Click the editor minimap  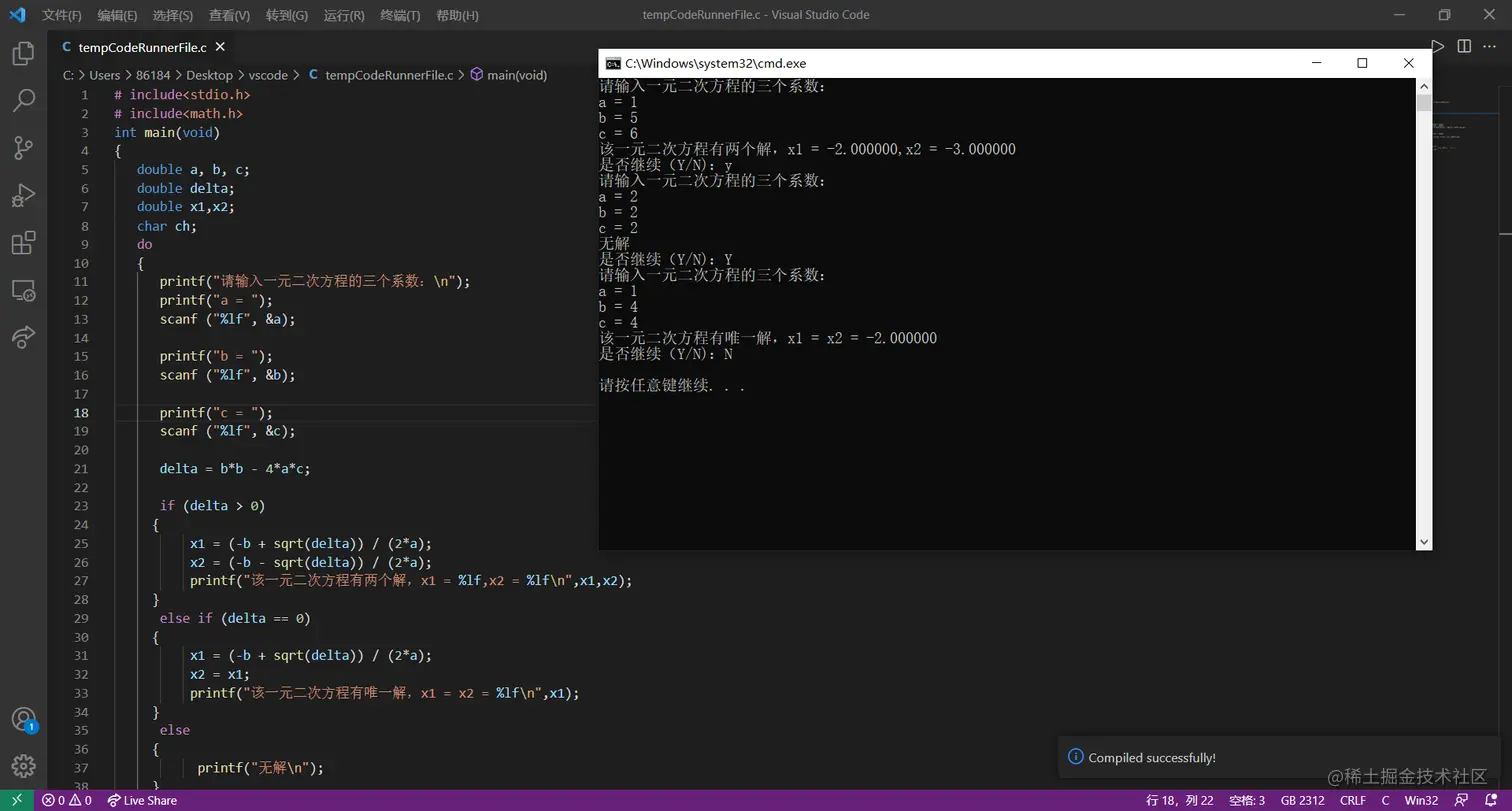pos(1465,125)
